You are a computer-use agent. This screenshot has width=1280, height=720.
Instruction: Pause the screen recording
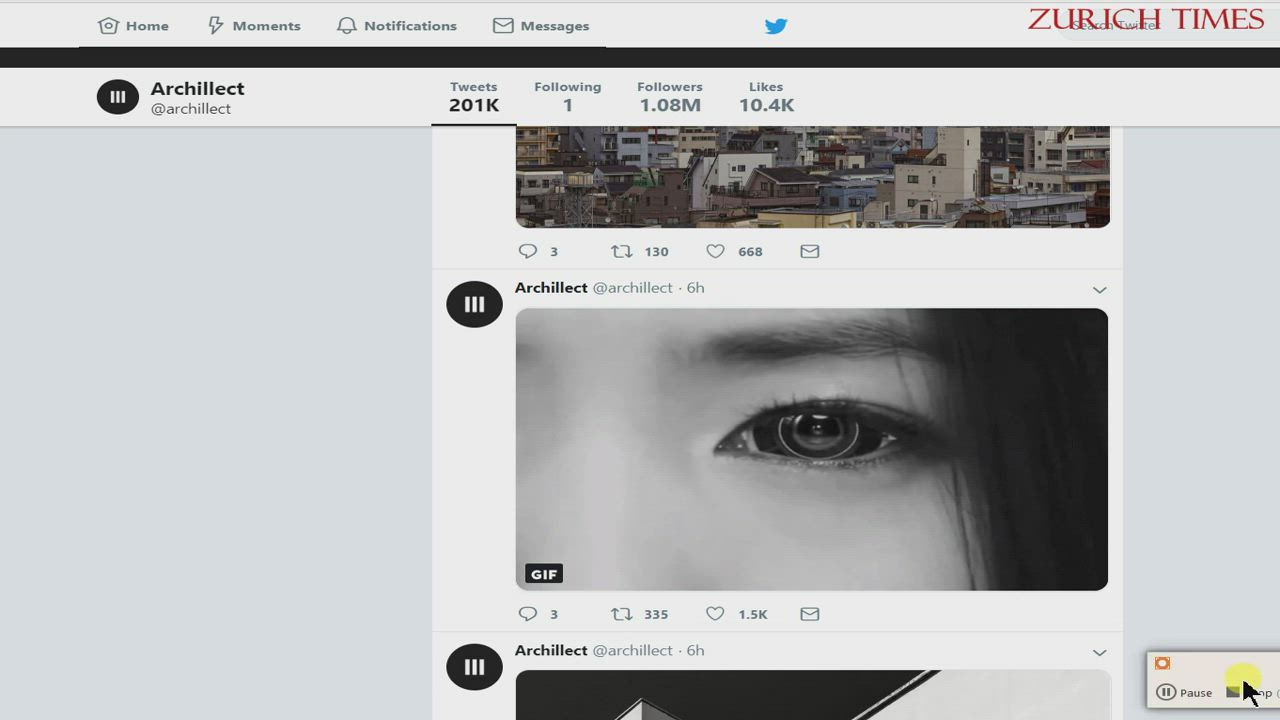(1185, 692)
